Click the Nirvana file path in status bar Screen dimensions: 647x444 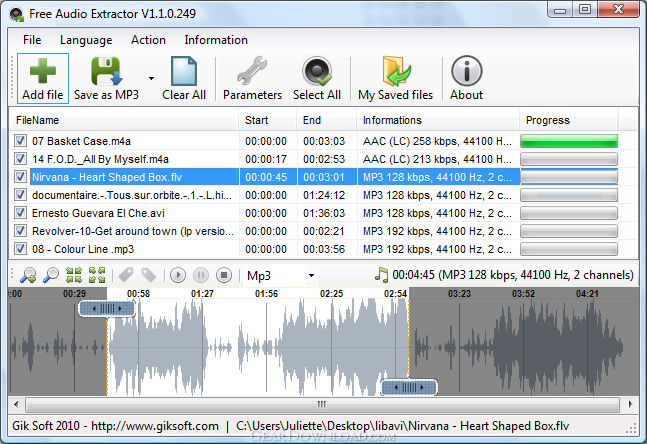402,426
